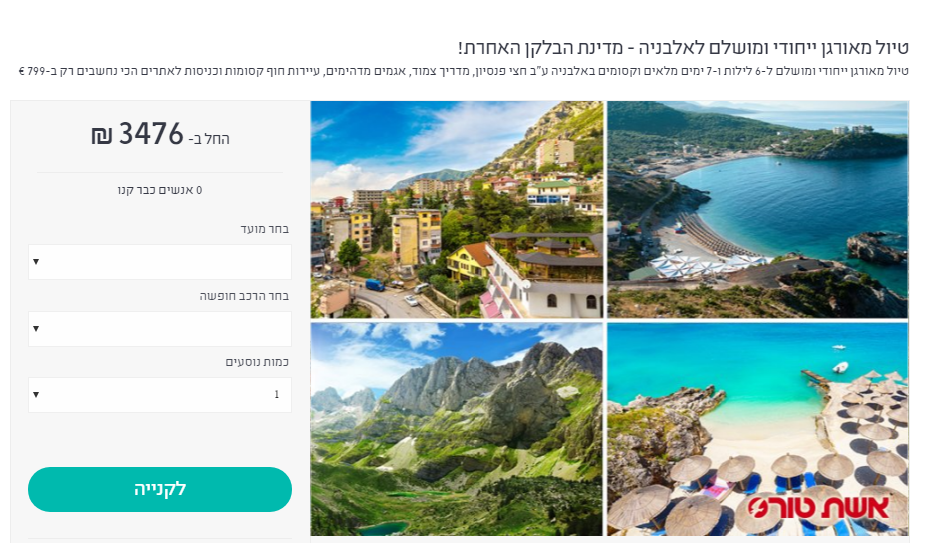This screenshot has height=543, width=929.
Task: Click the arrow icon in passengers quantity selector
Action: [x=36, y=395]
